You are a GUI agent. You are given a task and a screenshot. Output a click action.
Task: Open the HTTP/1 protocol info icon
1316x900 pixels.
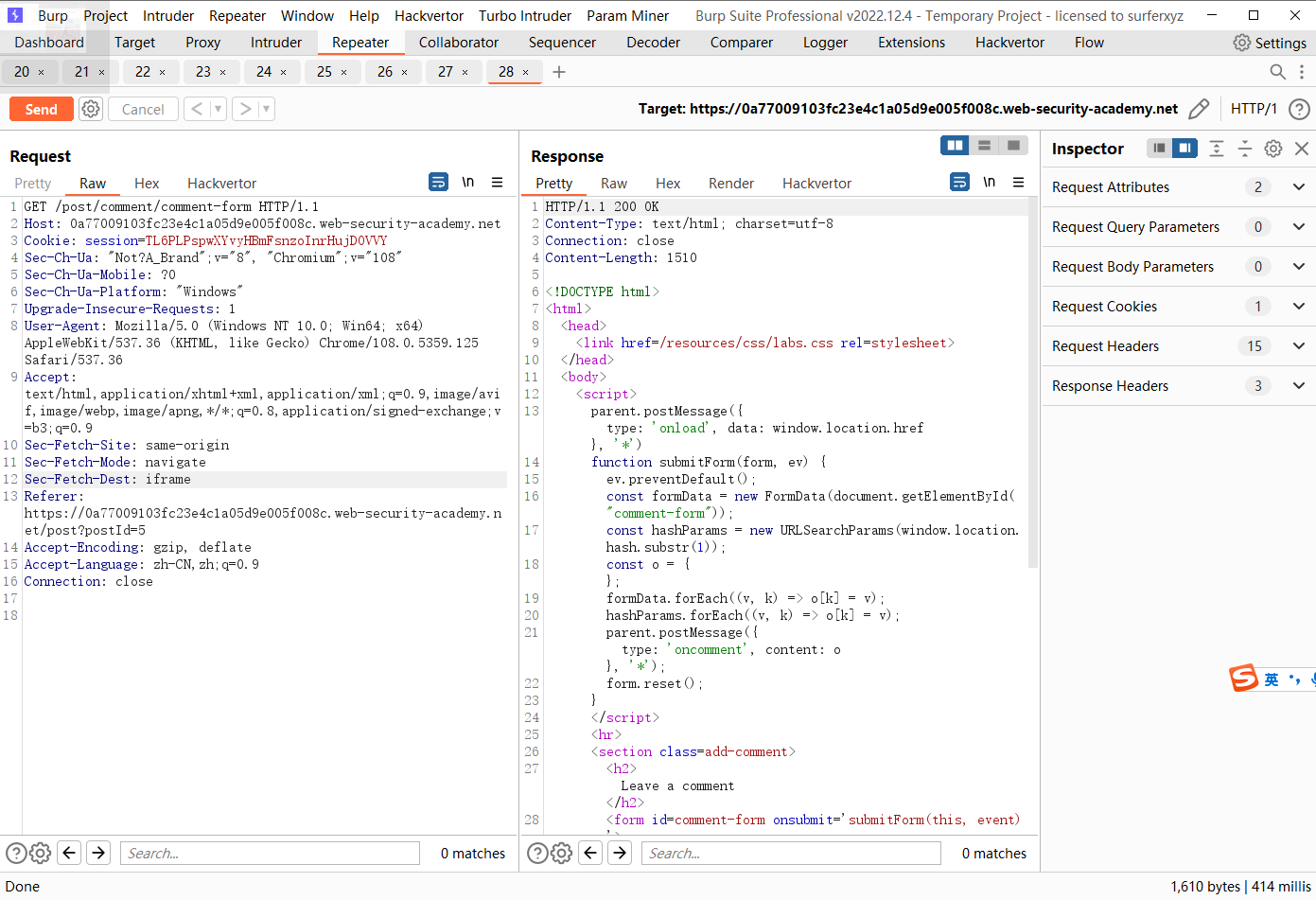click(x=1299, y=109)
